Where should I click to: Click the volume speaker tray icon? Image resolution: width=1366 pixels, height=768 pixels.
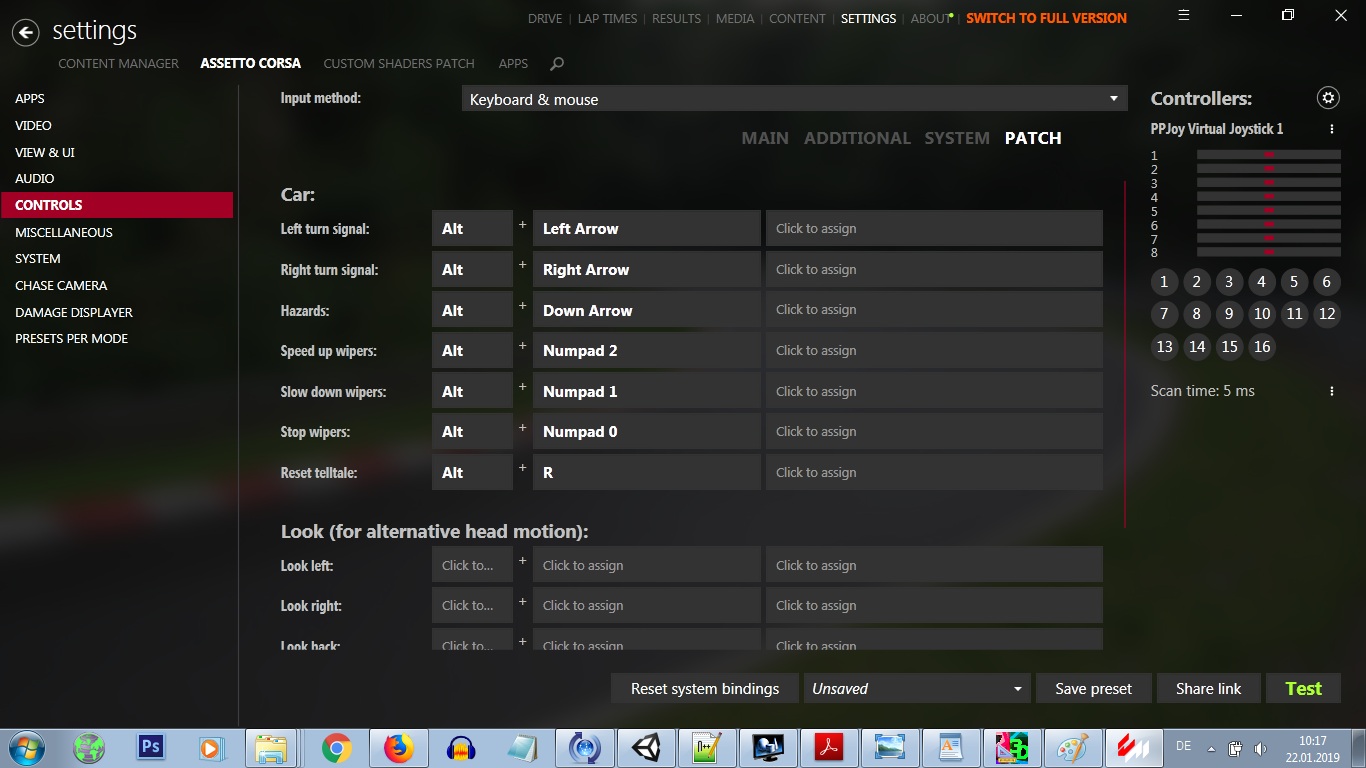pos(1260,748)
